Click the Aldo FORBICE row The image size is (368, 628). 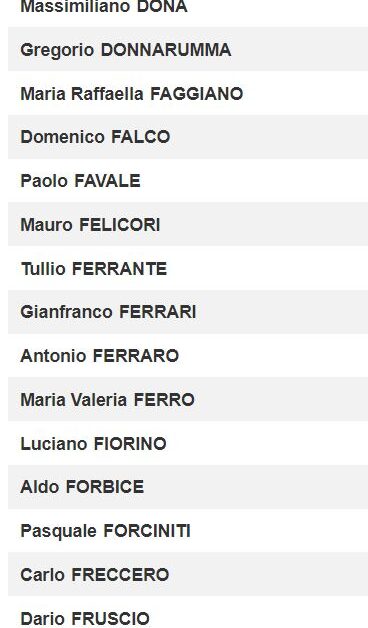188,487
